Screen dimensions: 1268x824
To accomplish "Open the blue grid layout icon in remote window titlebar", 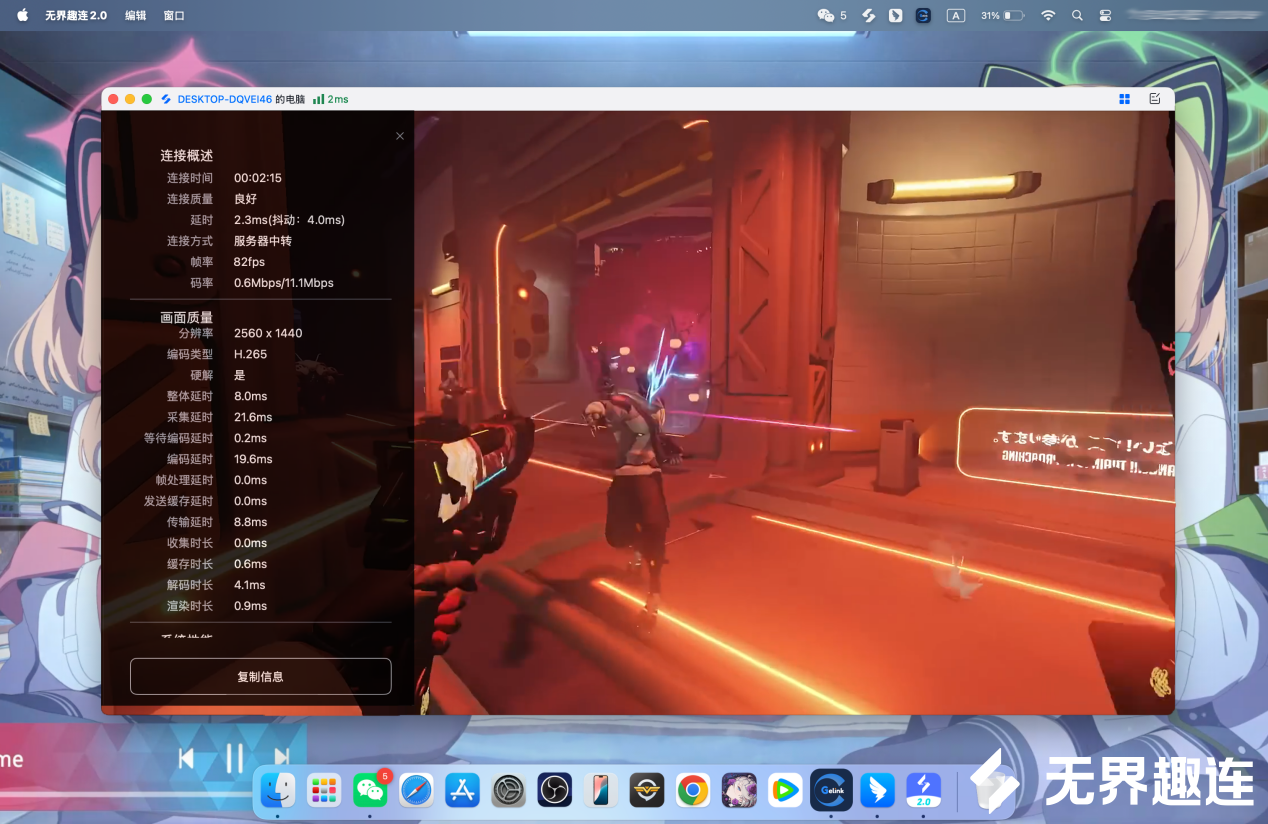I will (1125, 99).
